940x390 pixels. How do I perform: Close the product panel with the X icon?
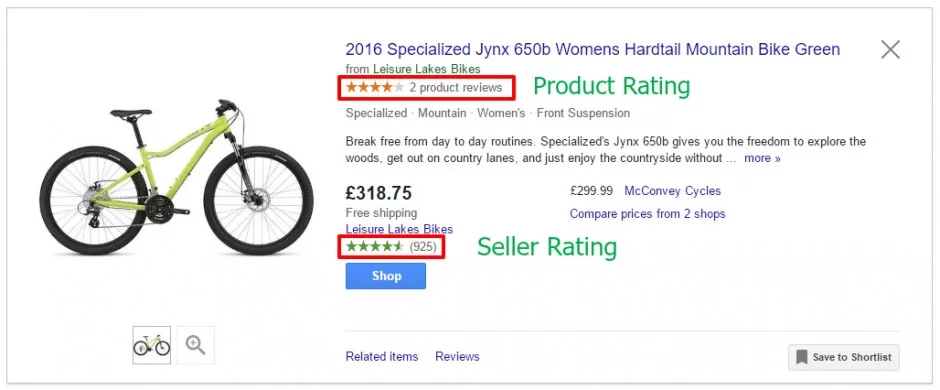tap(890, 49)
